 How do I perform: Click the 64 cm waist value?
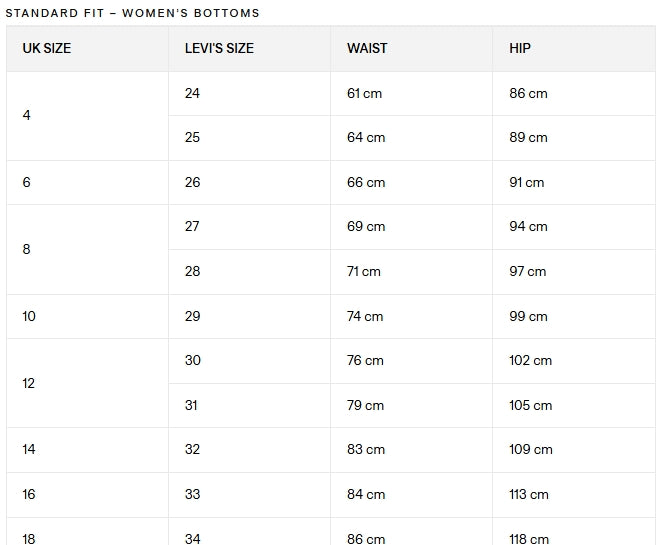[x=366, y=138]
